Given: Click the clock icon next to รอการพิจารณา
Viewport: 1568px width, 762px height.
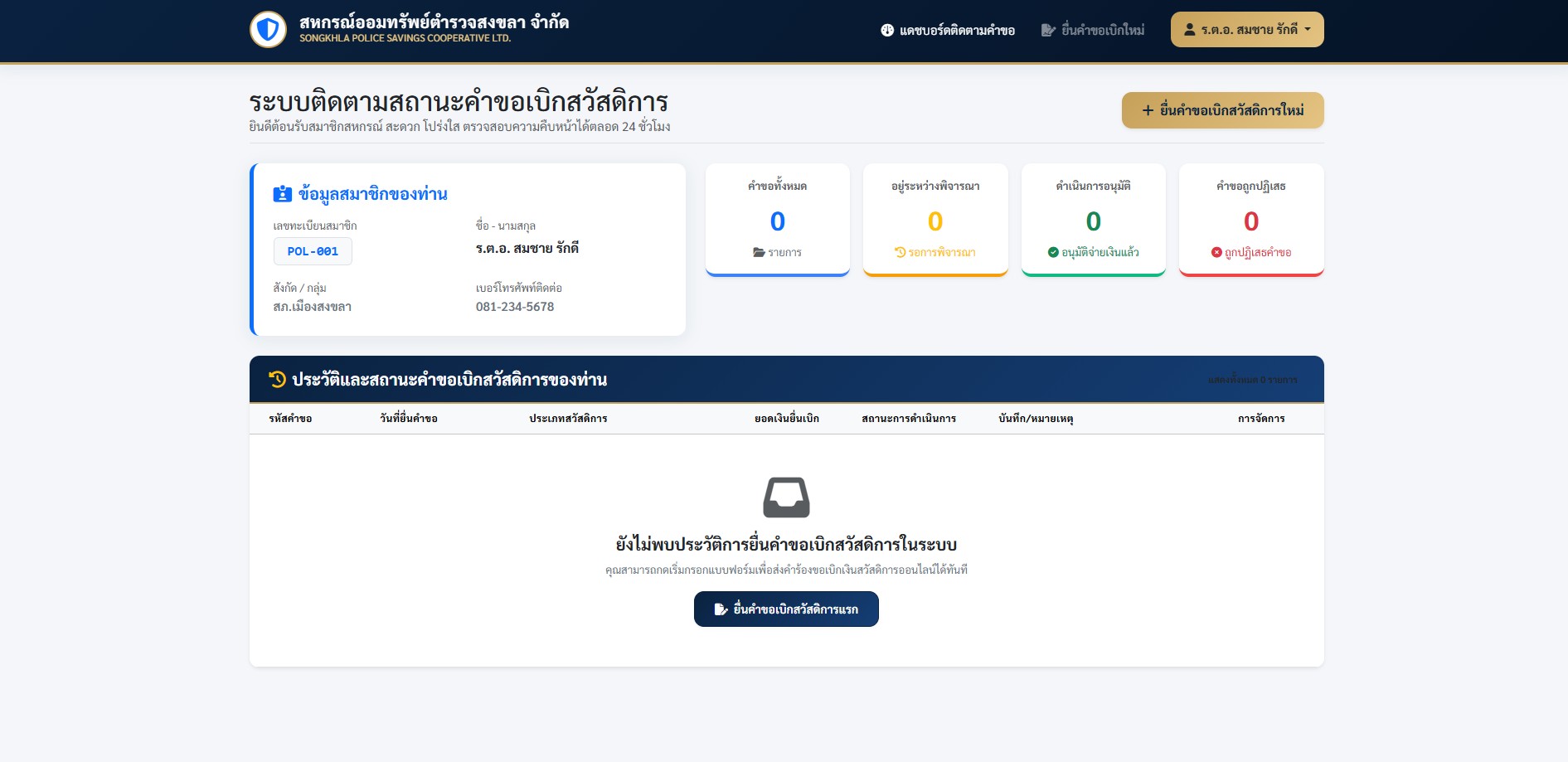Looking at the screenshot, I should pyautogui.click(x=901, y=252).
